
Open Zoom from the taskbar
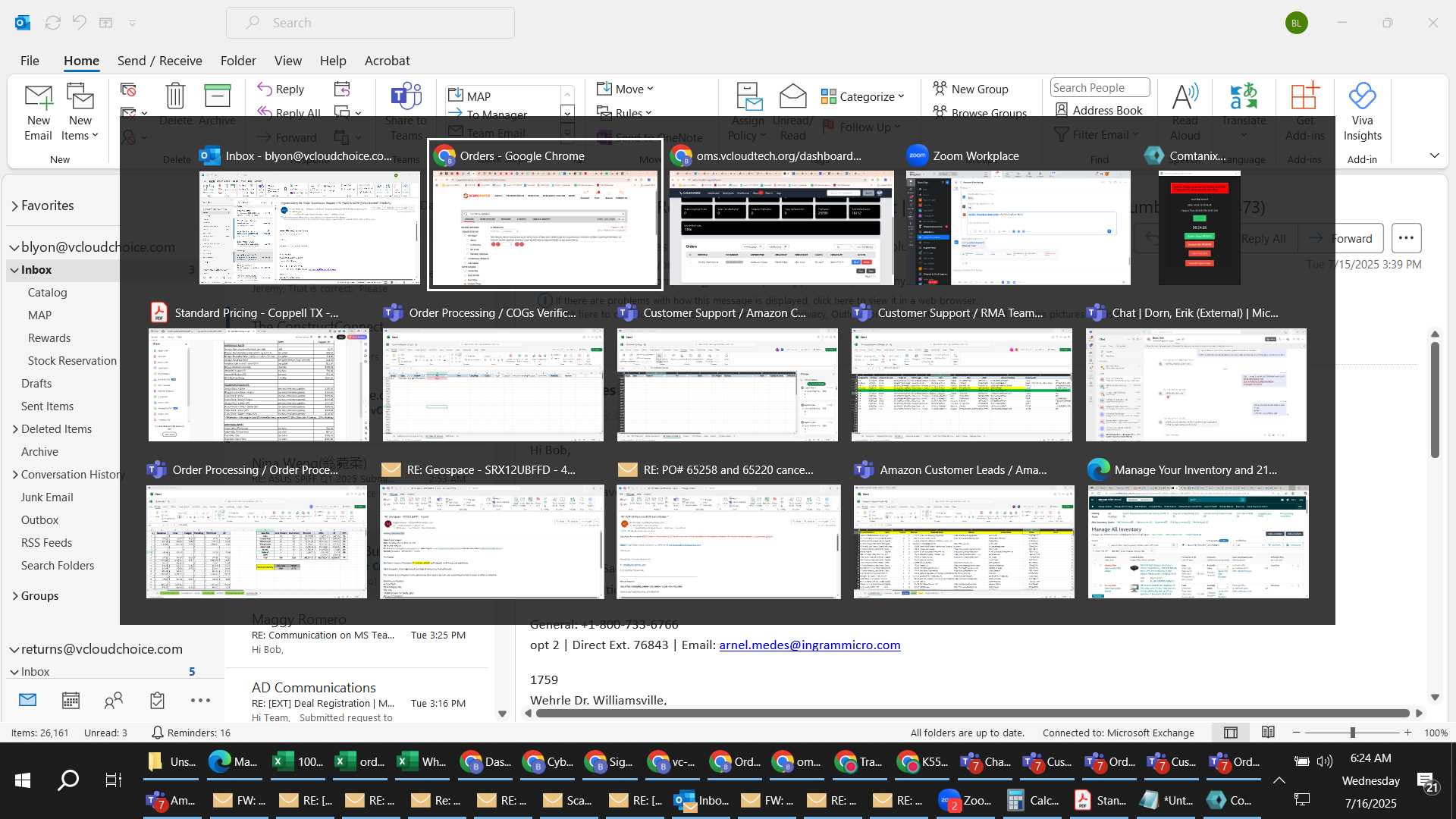(965, 800)
